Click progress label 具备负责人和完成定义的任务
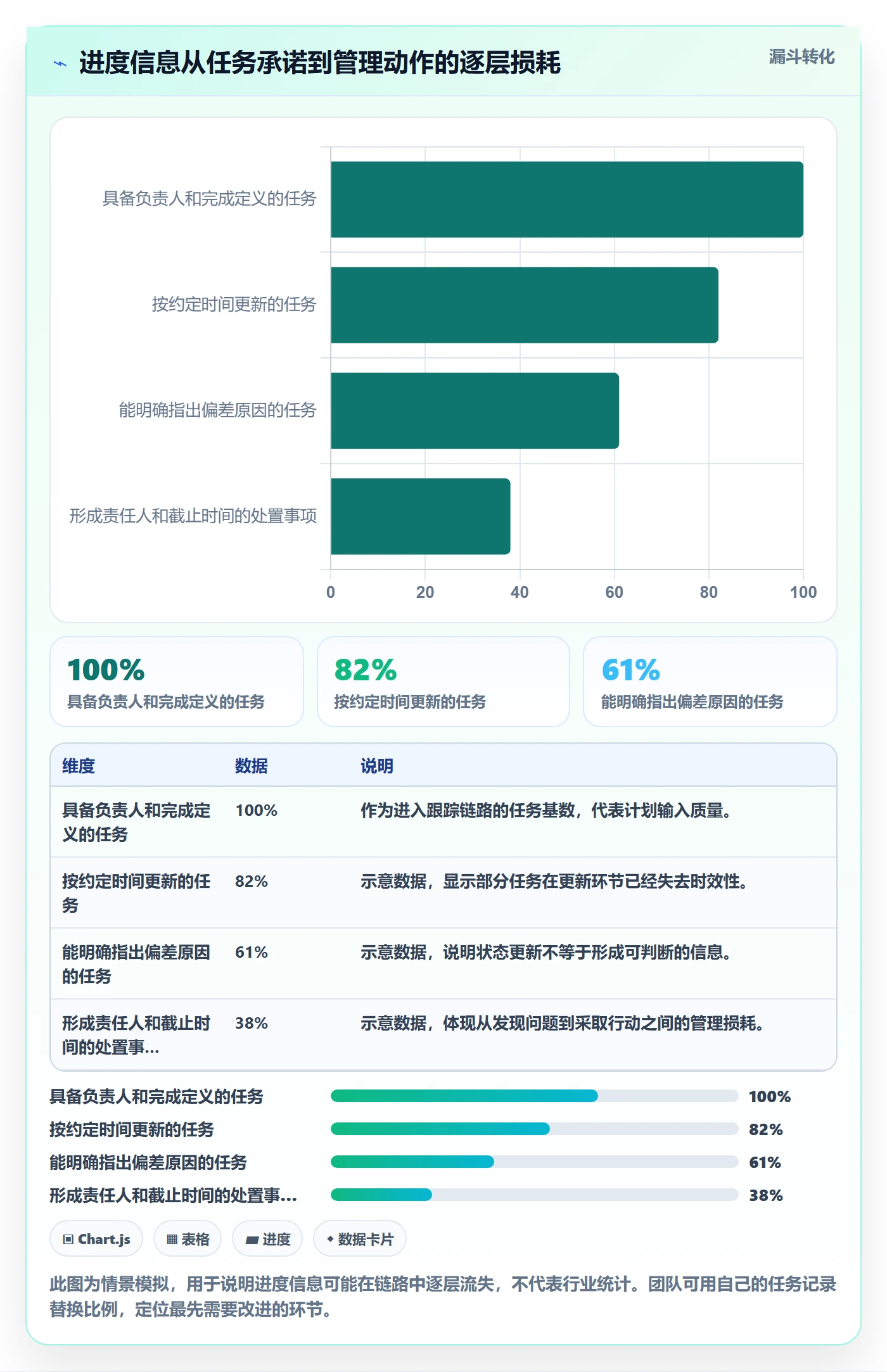This screenshot has height=1372, width=887. [156, 1096]
